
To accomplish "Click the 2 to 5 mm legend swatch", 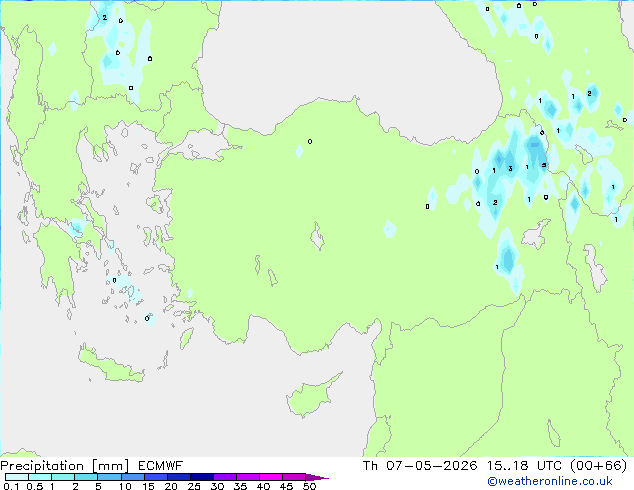I will point(86,477).
